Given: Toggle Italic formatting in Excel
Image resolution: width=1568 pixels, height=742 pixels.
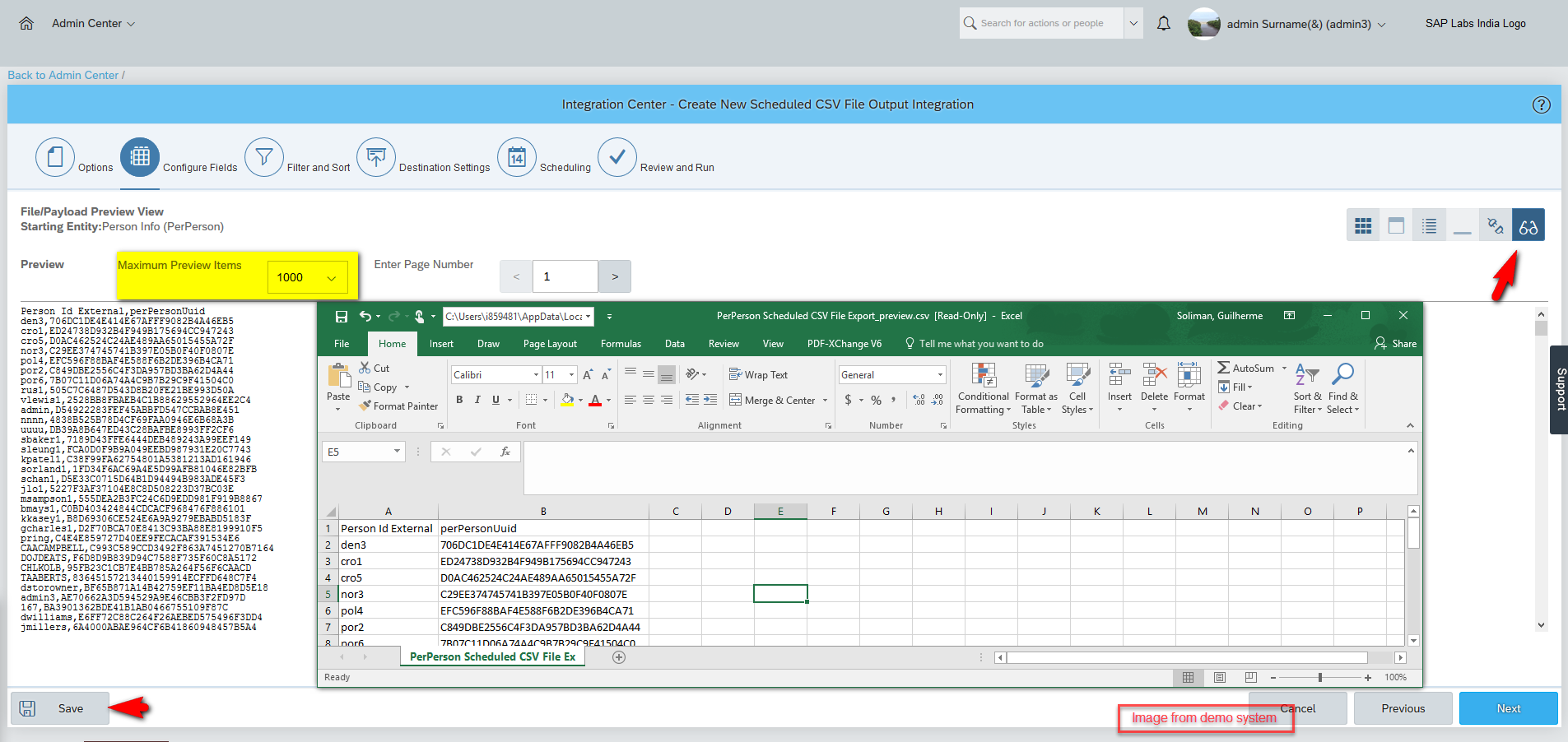Looking at the screenshot, I should [477, 400].
